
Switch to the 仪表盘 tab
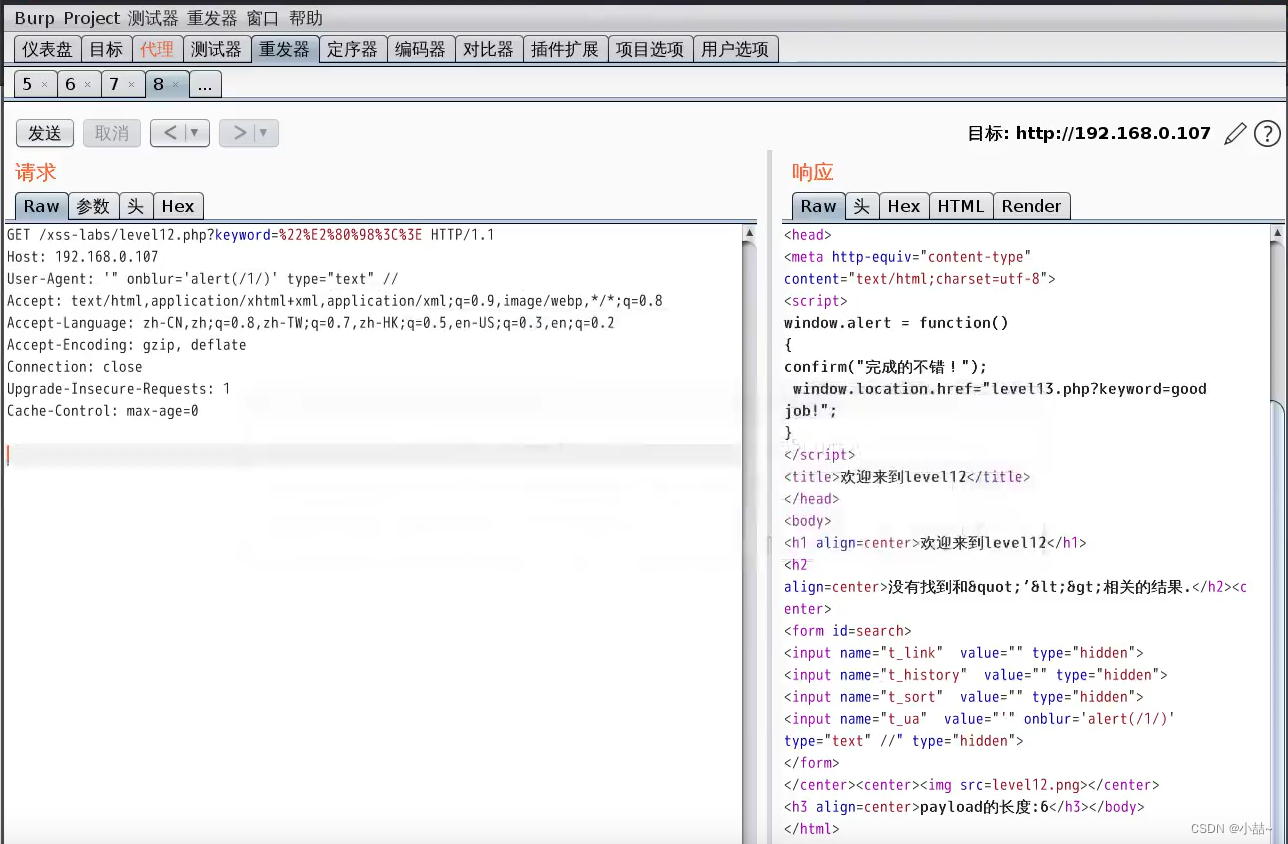48,49
